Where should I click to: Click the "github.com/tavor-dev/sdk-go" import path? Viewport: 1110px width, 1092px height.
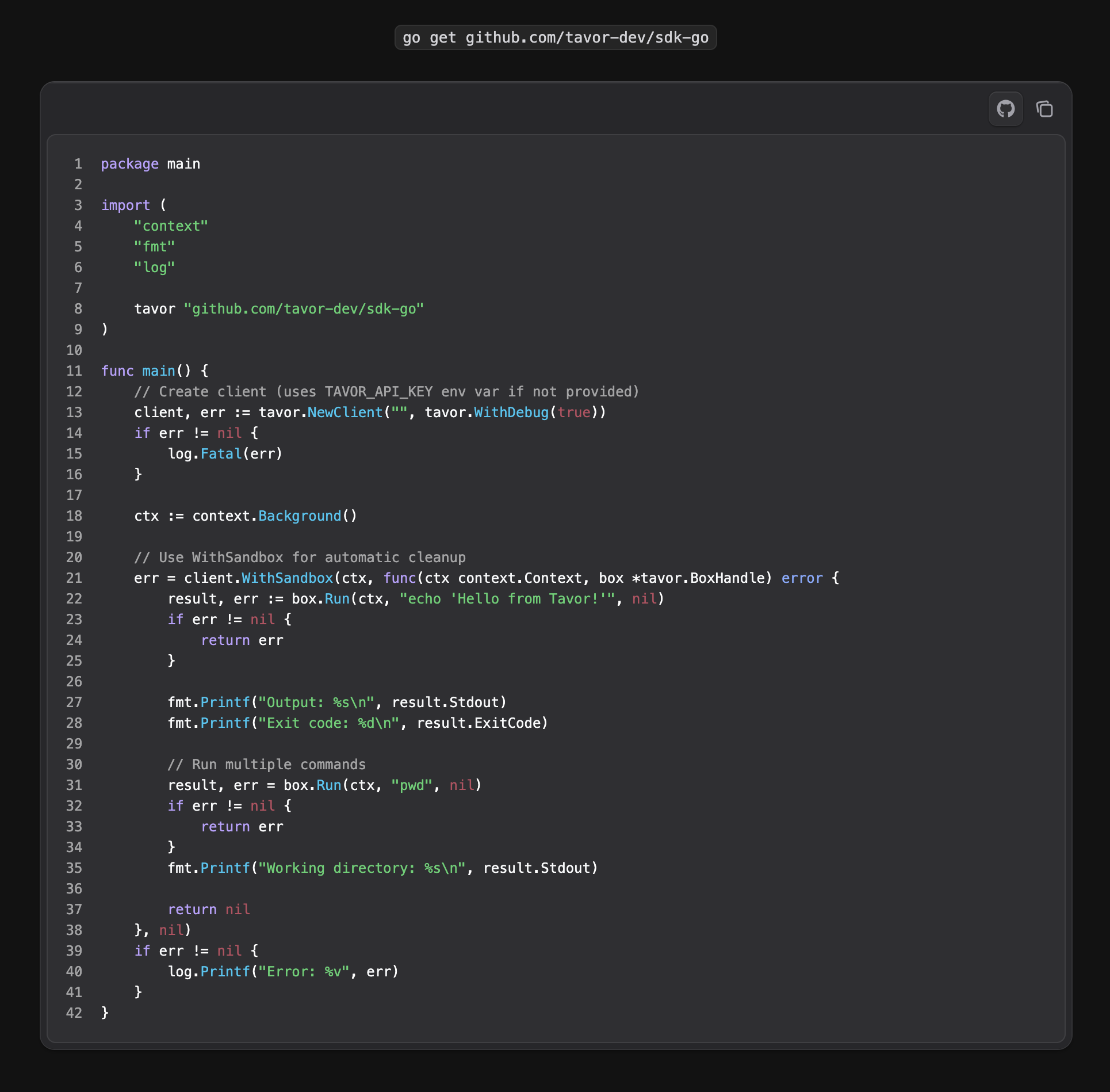304,309
